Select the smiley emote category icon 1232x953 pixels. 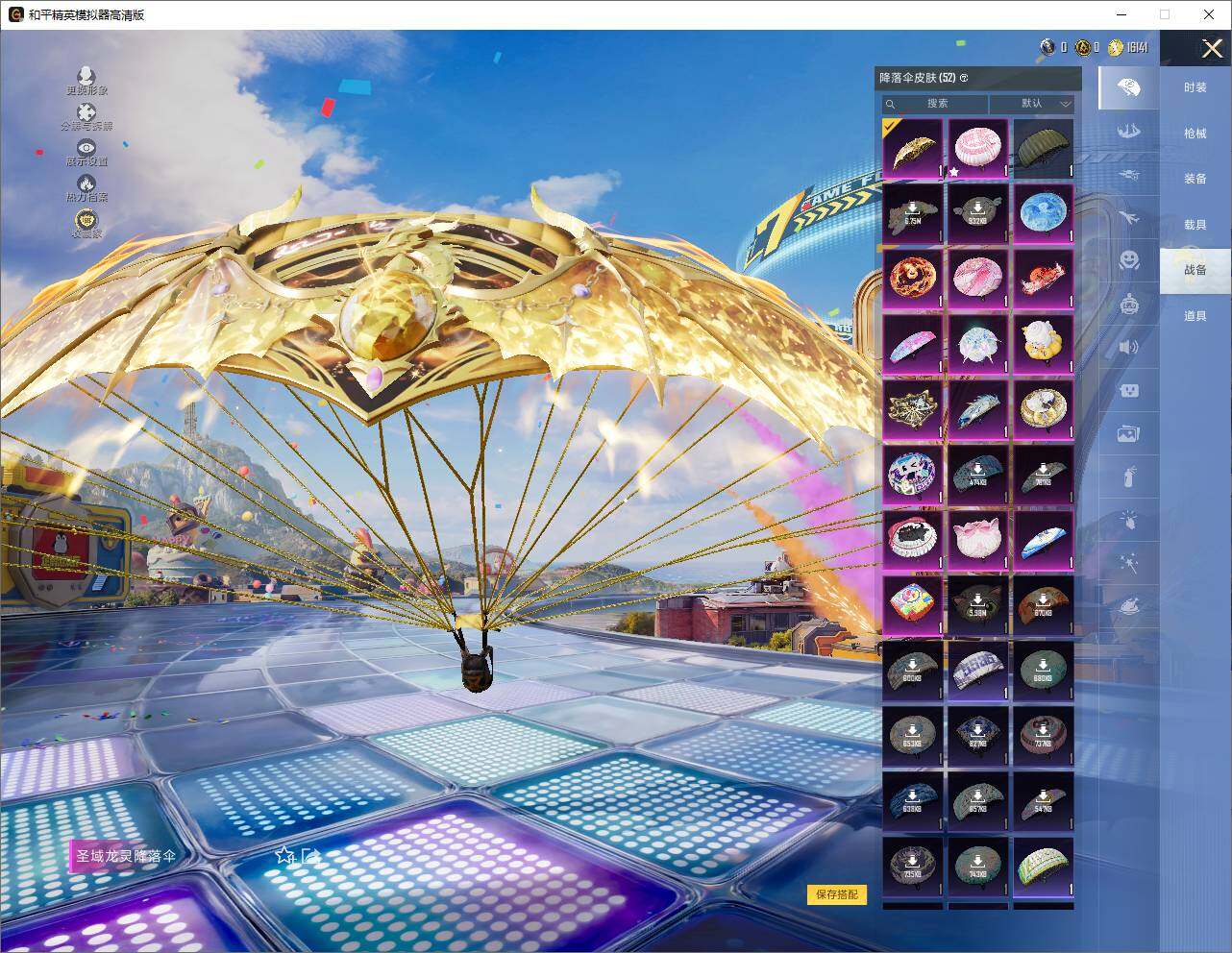[1129, 259]
